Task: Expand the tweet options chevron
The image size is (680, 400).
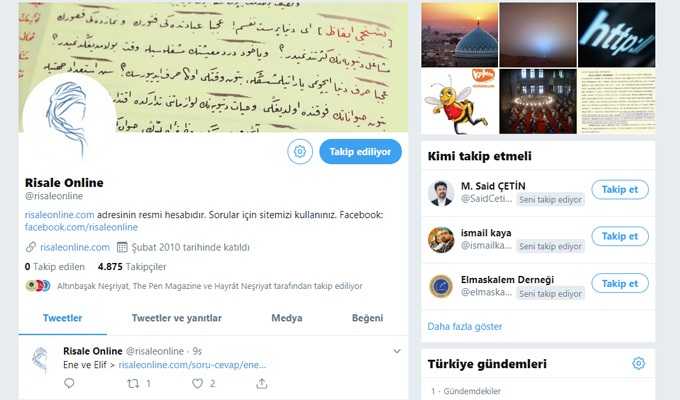Action: (397, 351)
